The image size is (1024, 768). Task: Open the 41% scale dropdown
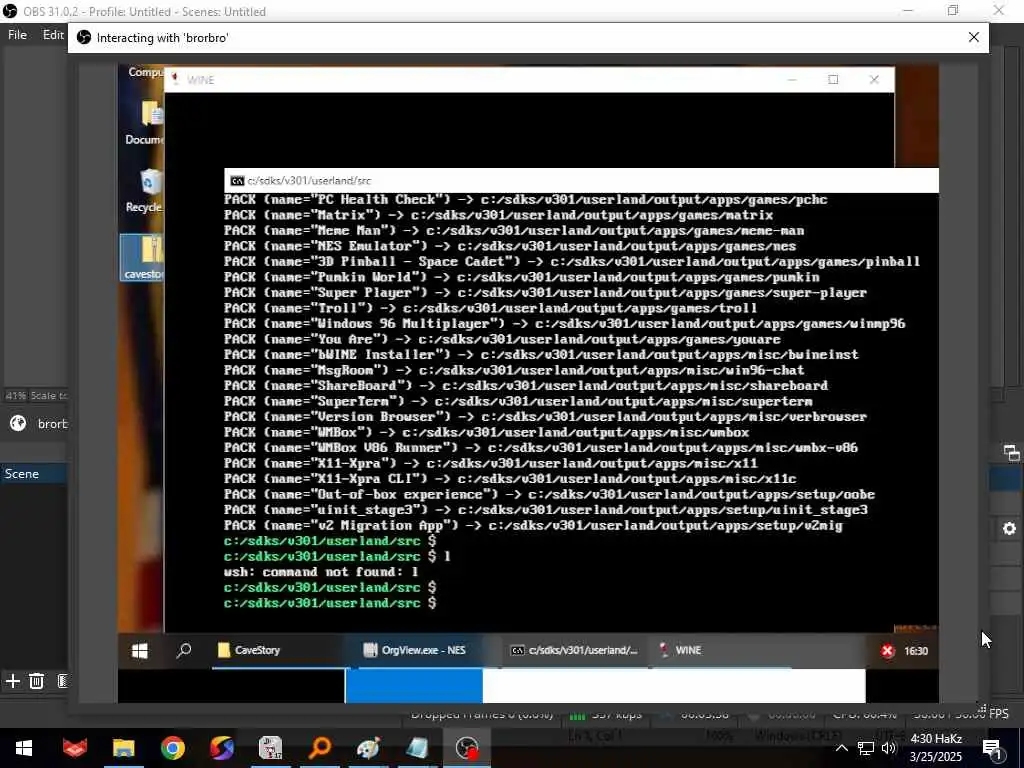[35, 395]
